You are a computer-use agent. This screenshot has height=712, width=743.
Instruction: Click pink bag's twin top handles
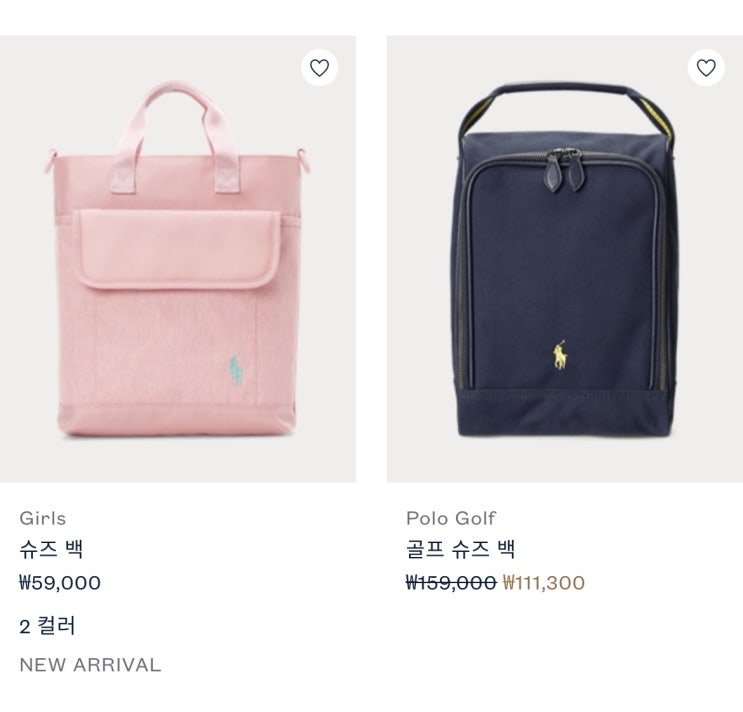click(x=175, y=136)
